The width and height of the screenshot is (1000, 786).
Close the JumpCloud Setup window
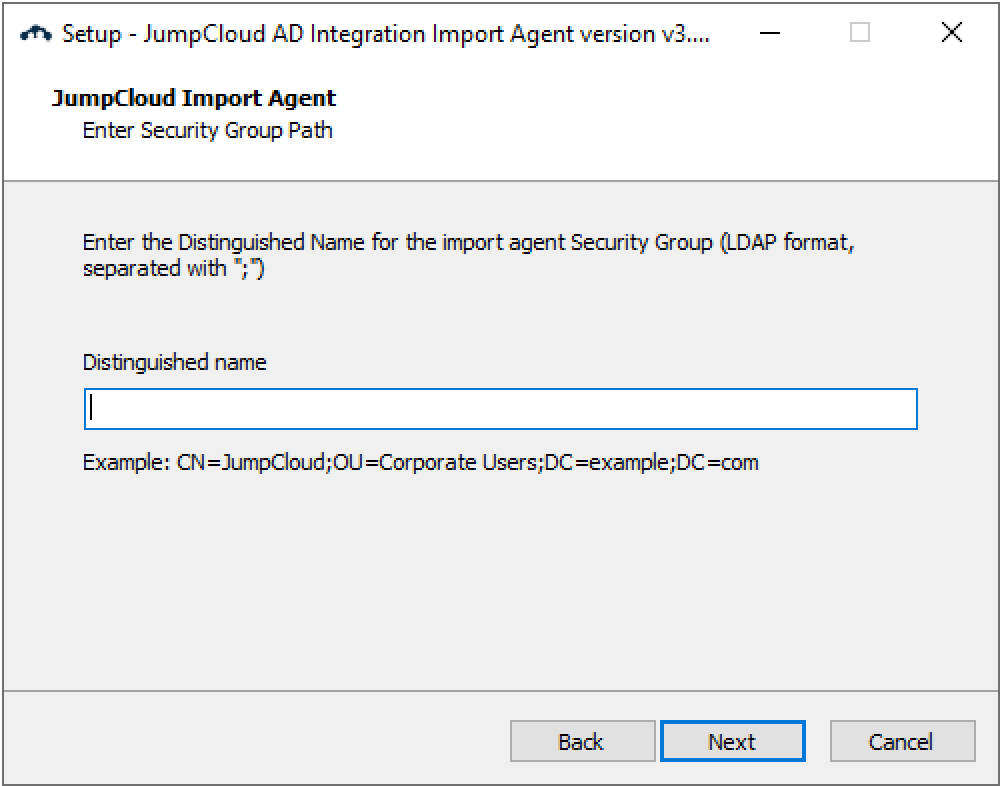[x=952, y=33]
